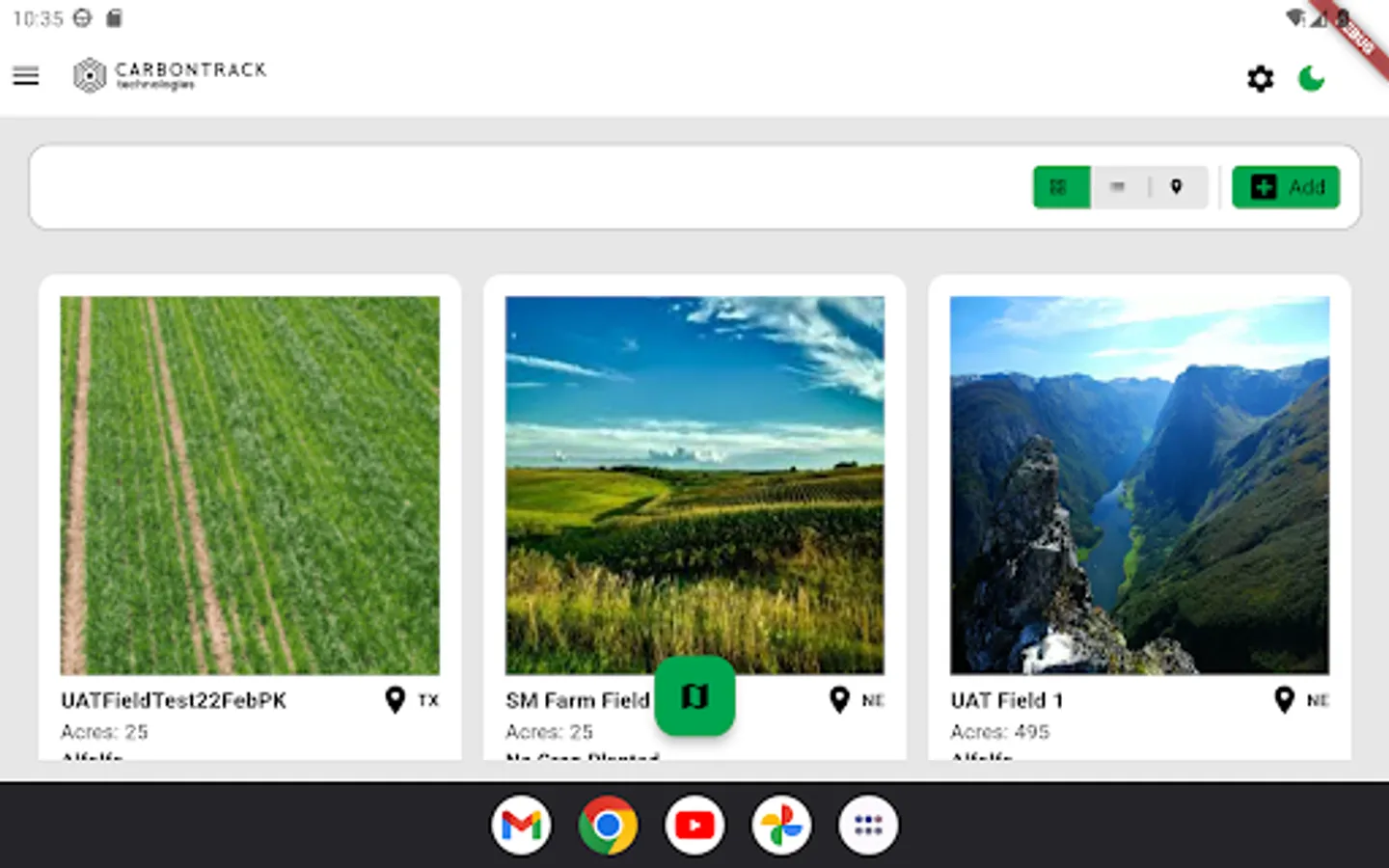Click location pin on SM Farm Field card
1389x868 pixels.
839,700
